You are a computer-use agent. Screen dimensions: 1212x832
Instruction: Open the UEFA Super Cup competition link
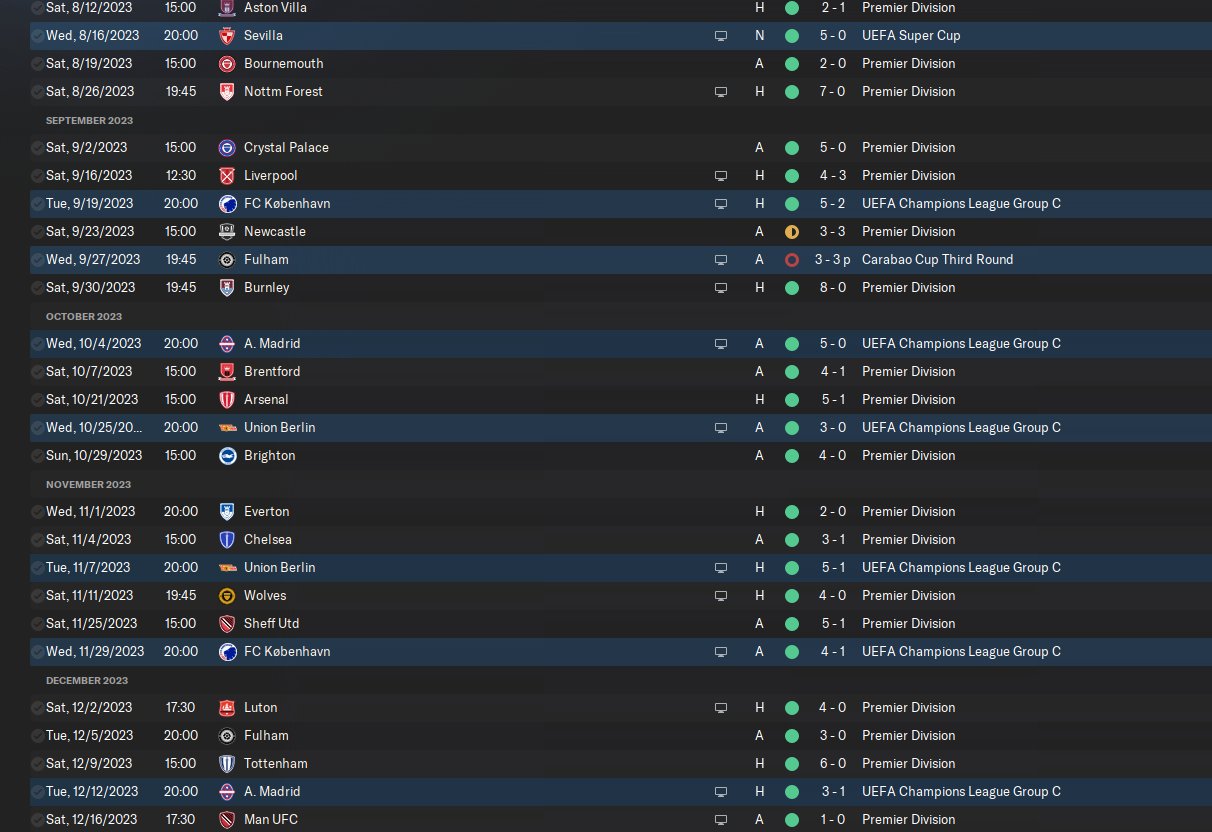click(911, 35)
